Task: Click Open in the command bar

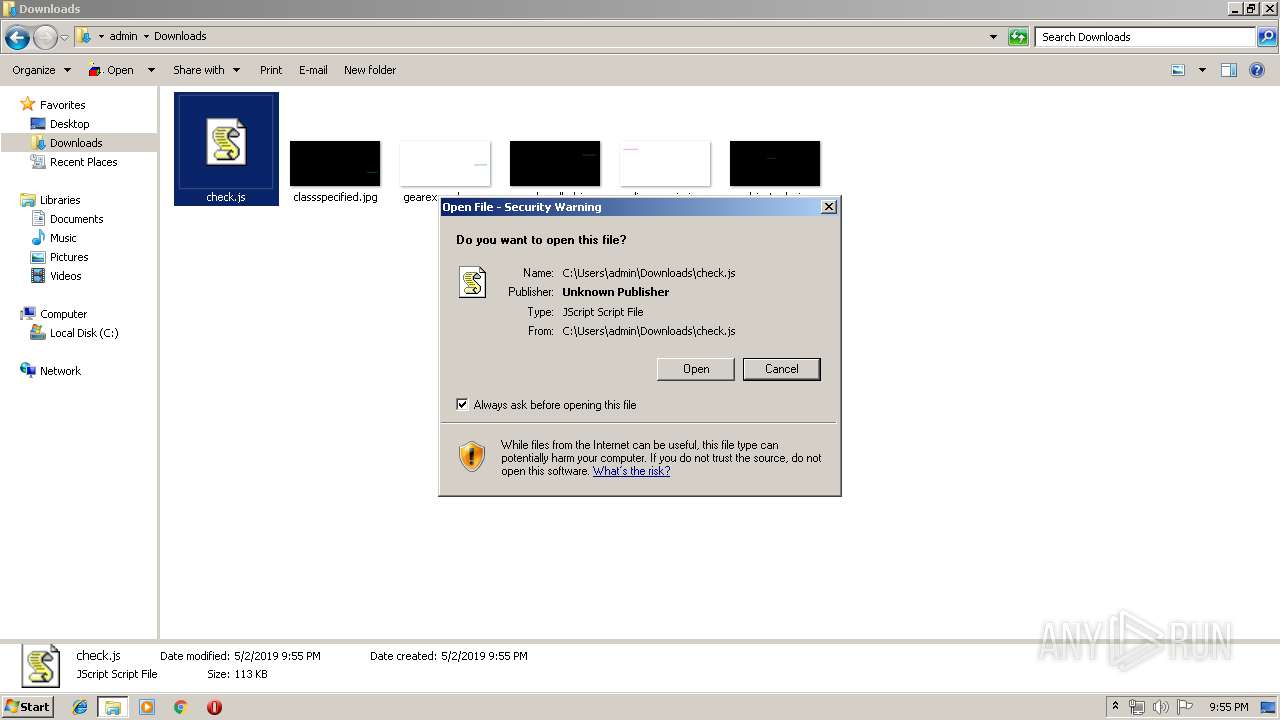Action: click(111, 70)
